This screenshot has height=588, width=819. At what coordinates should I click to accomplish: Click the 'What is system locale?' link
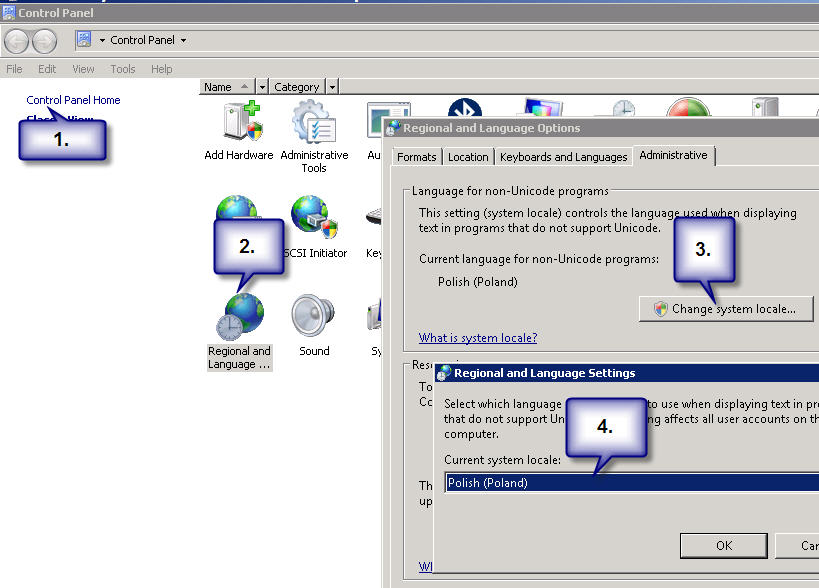click(478, 338)
